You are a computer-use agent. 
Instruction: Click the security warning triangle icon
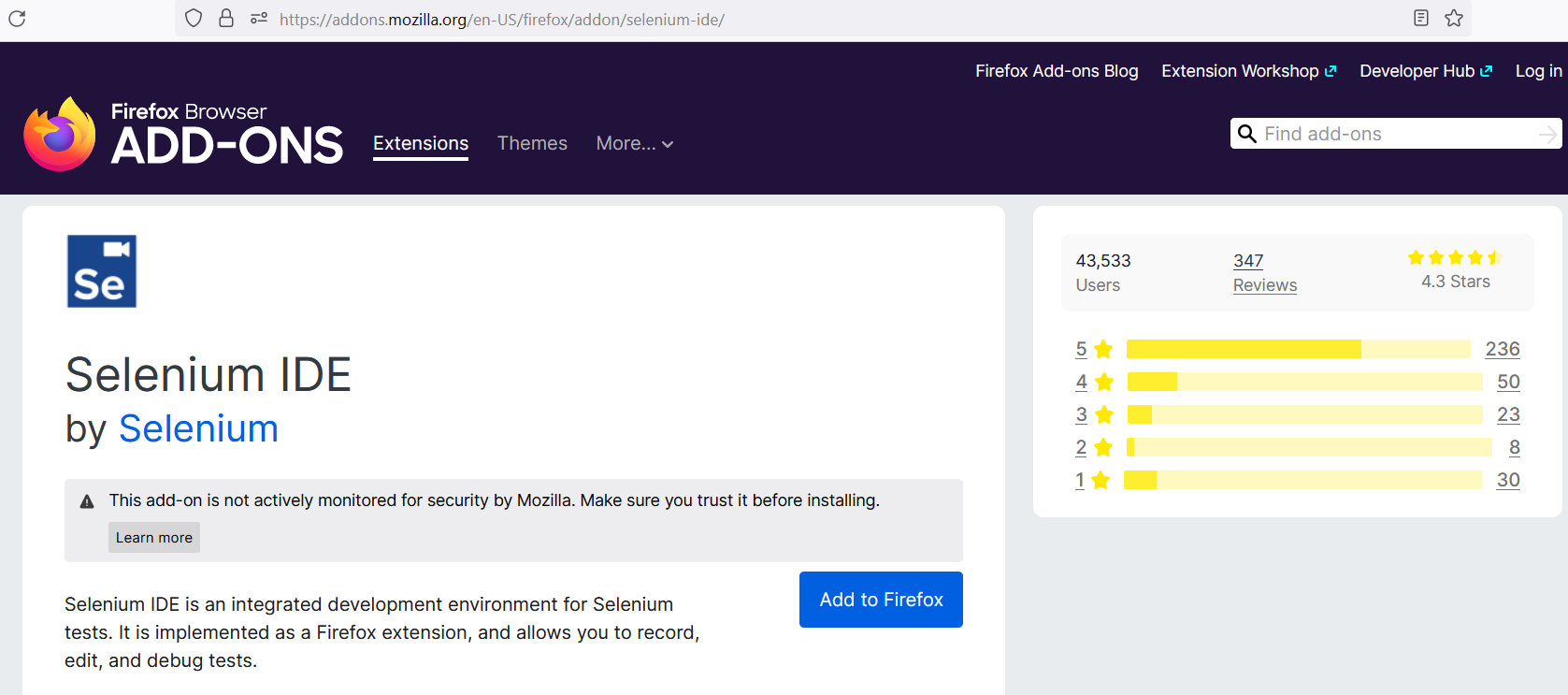coord(87,501)
